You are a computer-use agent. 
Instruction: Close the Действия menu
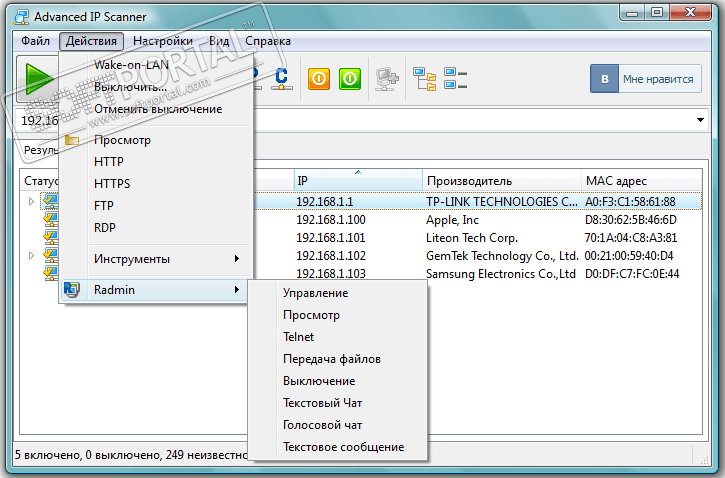click(x=91, y=41)
